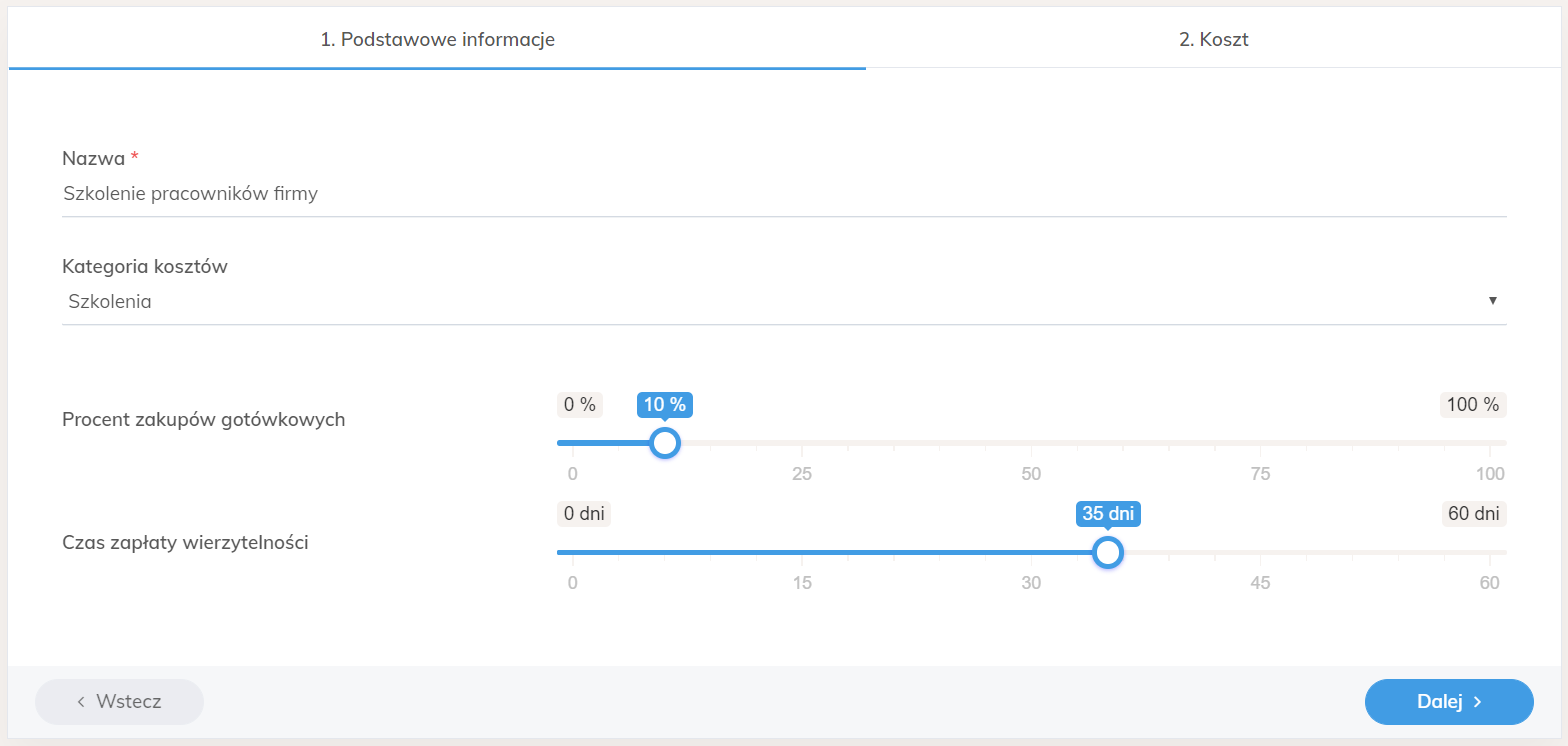Set payment time slider to 45 days mark
This screenshot has width=1568, height=746.
point(1261,552)
